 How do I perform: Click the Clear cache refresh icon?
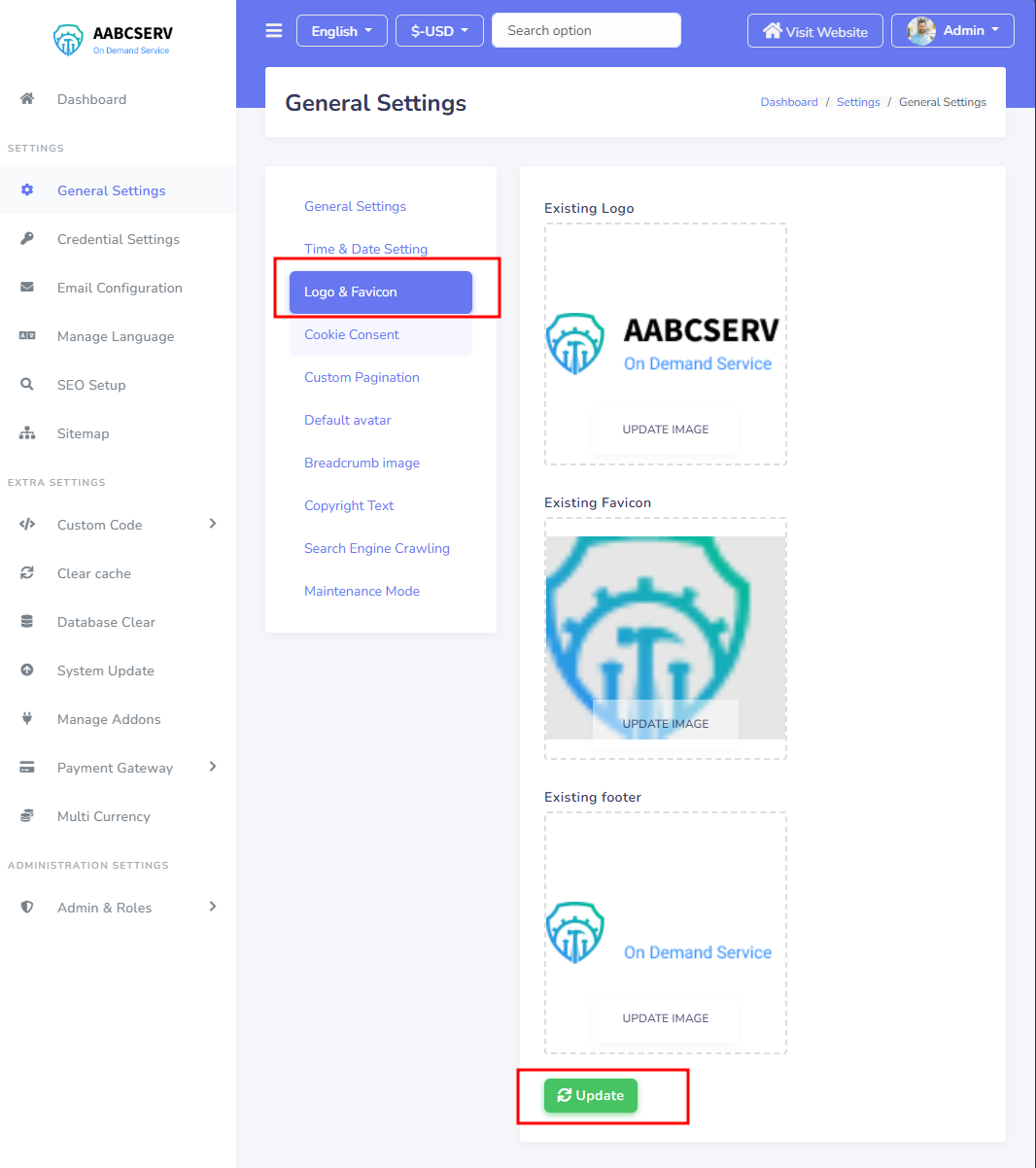(27, 572)
